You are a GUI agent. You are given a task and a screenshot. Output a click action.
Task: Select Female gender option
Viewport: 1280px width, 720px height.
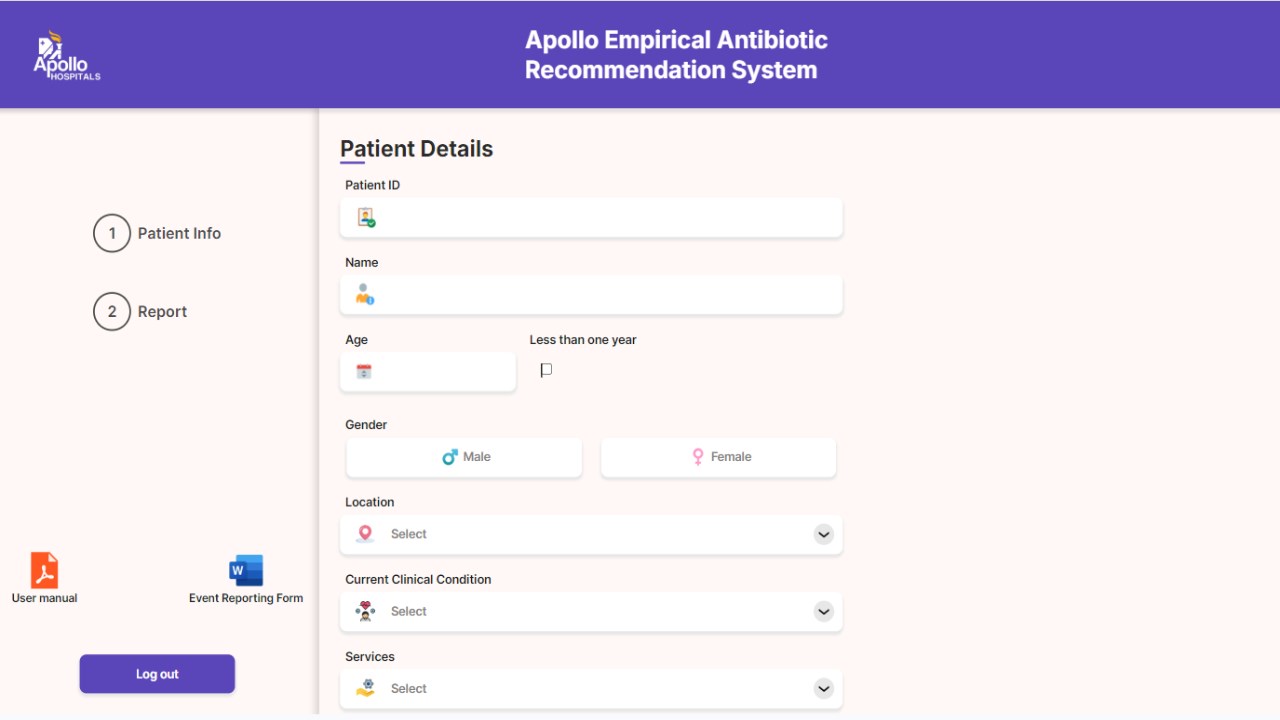pyautogui.click(x=718, y=457)
